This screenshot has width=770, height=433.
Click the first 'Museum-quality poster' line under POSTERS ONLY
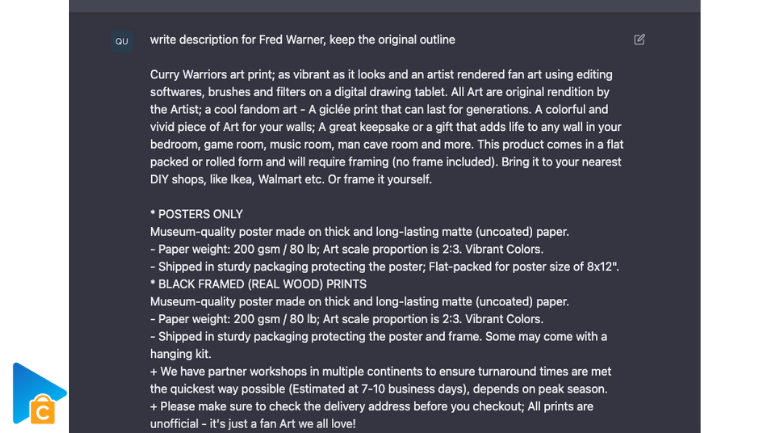pos(359,232)
